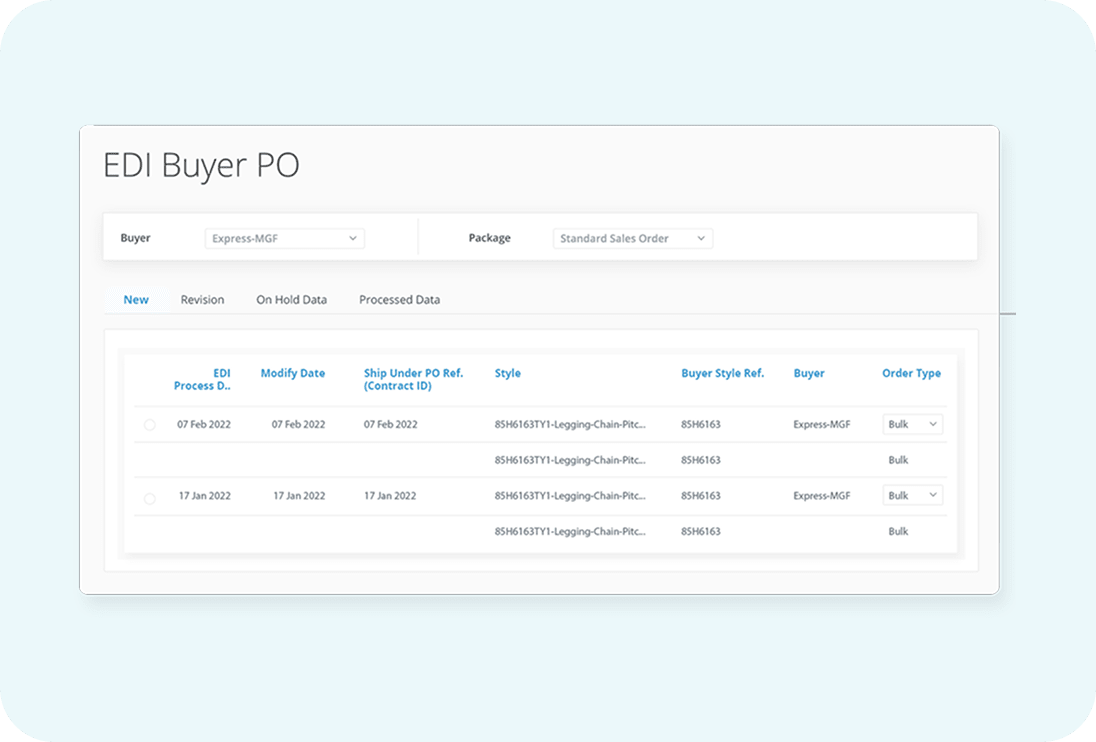Click Buyer Style Ref 85H6163 in 17 Jan row
This screenshot has width=1096, height=742.
pyautogui.click(x=700, y=496)
